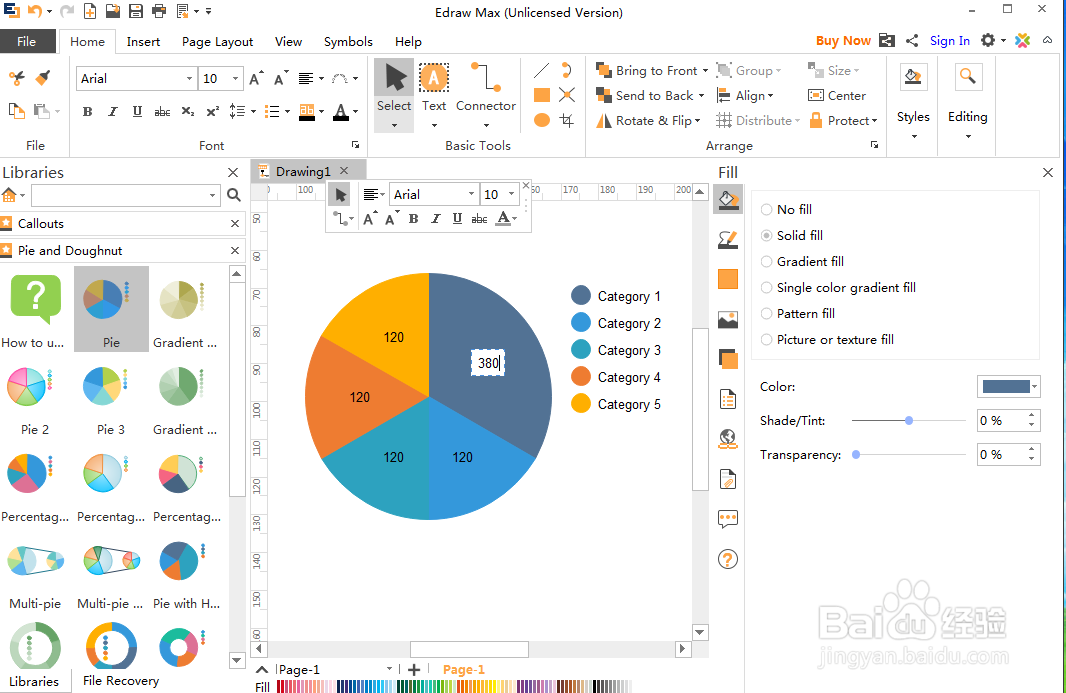Open the Help tab
Viewport: 1066px width, 693px height.
click(x=408, y=41)
